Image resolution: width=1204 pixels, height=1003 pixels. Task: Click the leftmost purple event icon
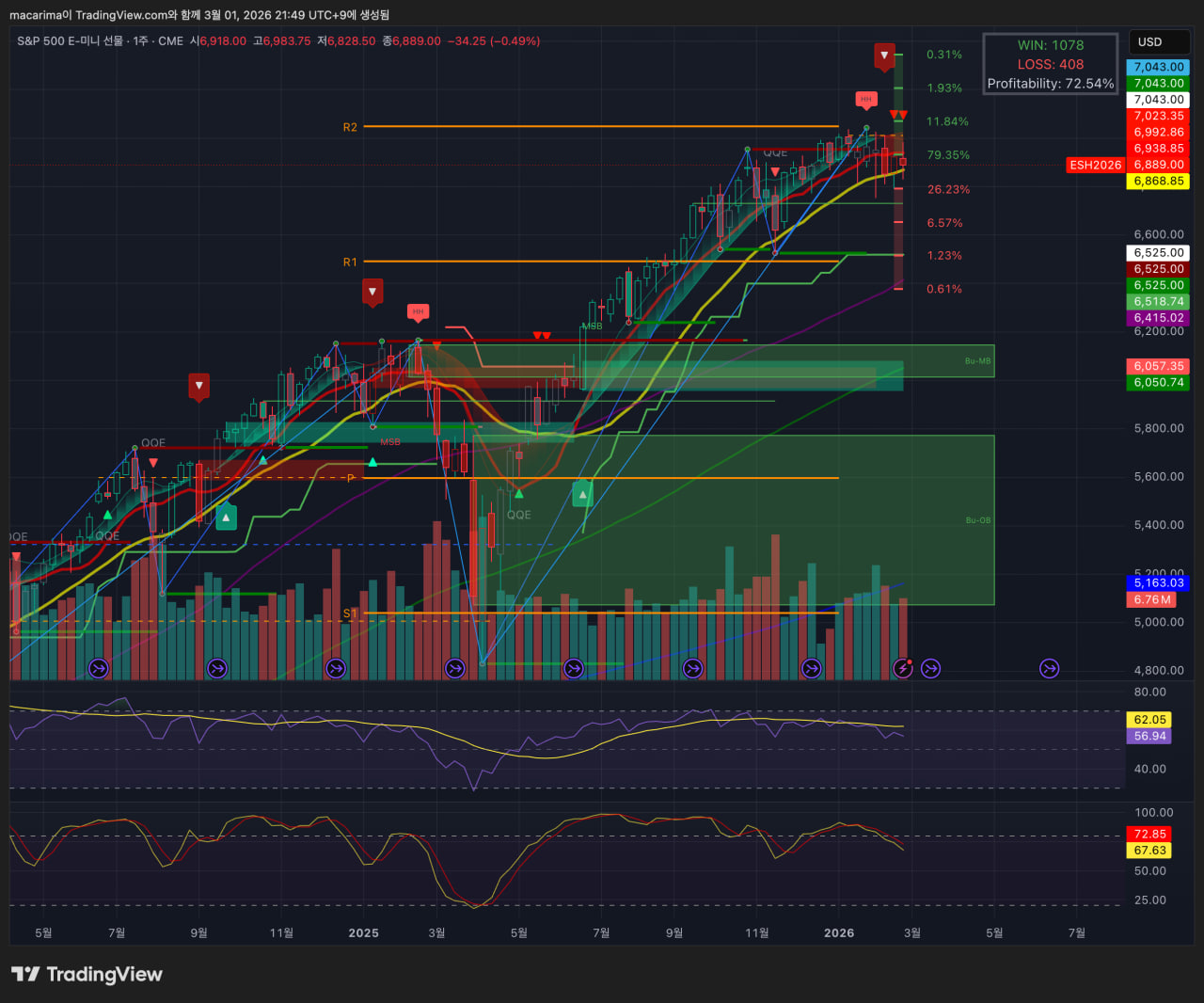click(98, 669)
